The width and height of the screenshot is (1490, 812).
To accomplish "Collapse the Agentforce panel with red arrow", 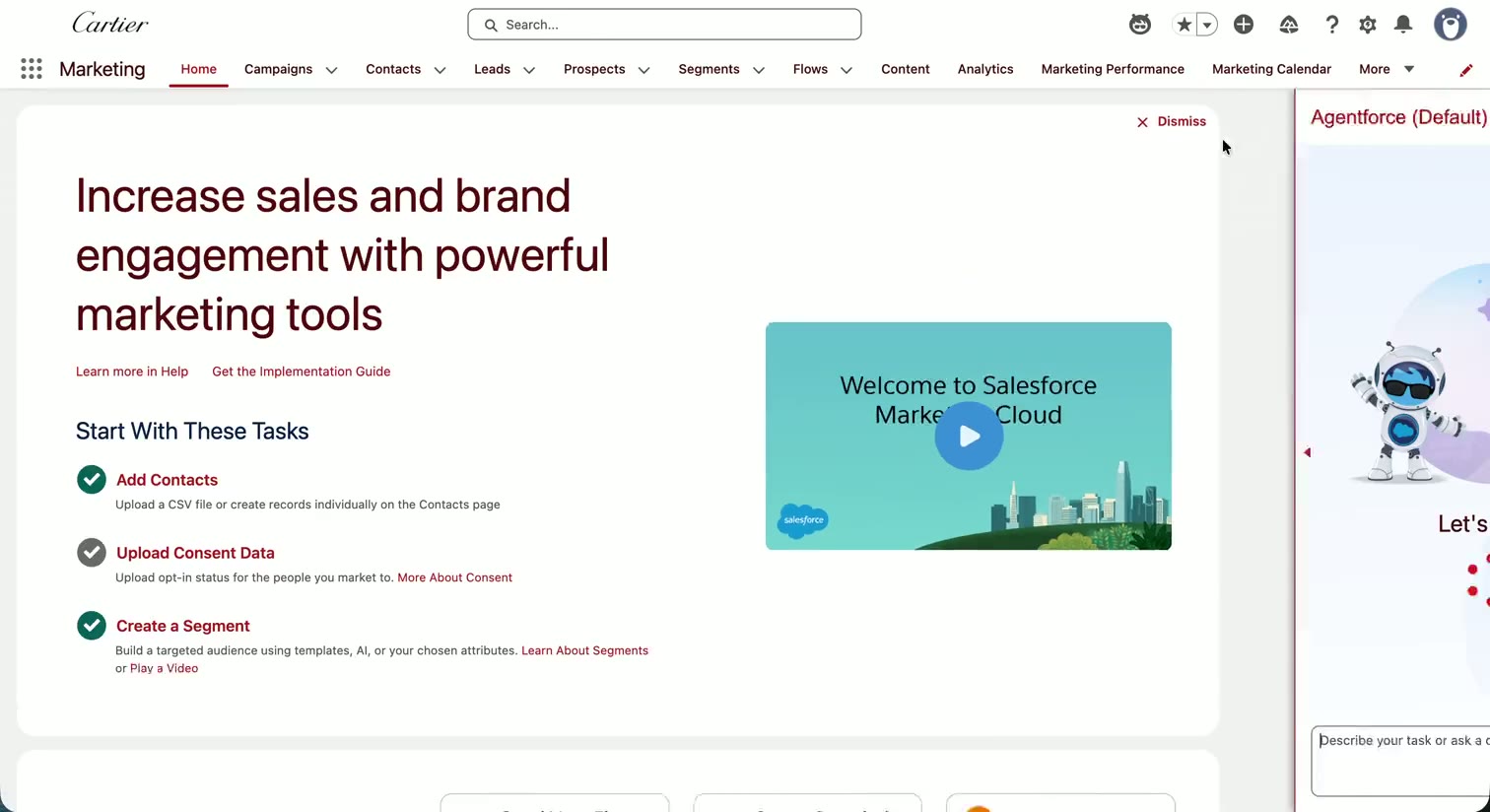I will (x=1308, y=452).
